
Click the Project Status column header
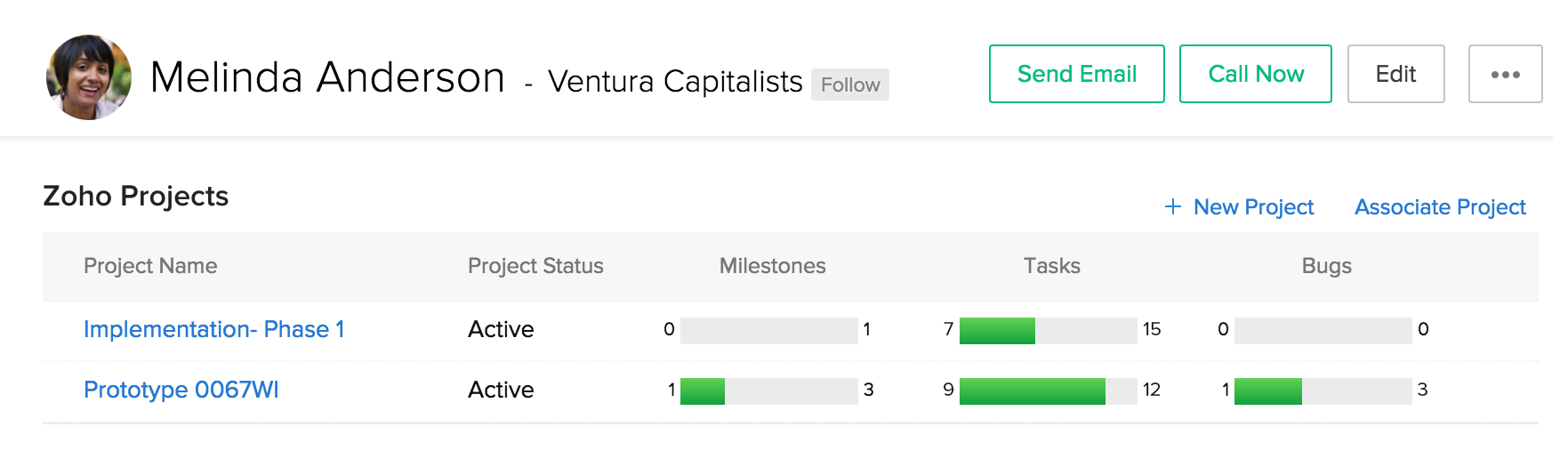[535, 266]
